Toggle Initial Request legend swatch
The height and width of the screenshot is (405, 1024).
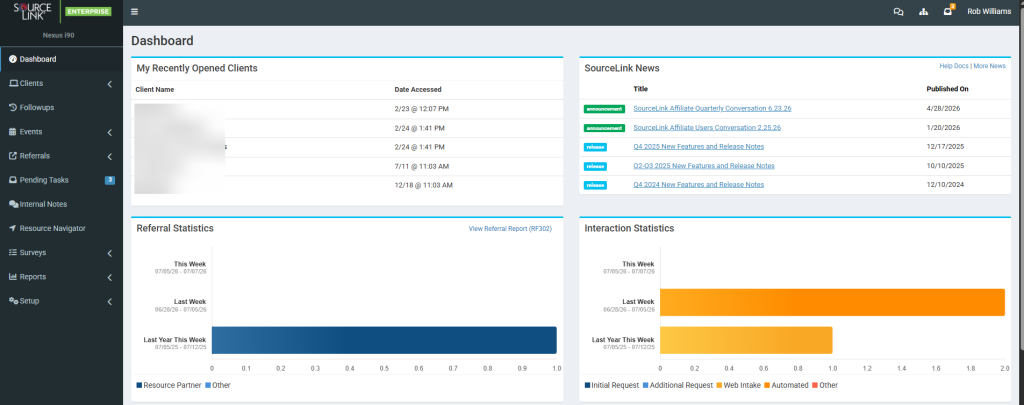point(587,385)
